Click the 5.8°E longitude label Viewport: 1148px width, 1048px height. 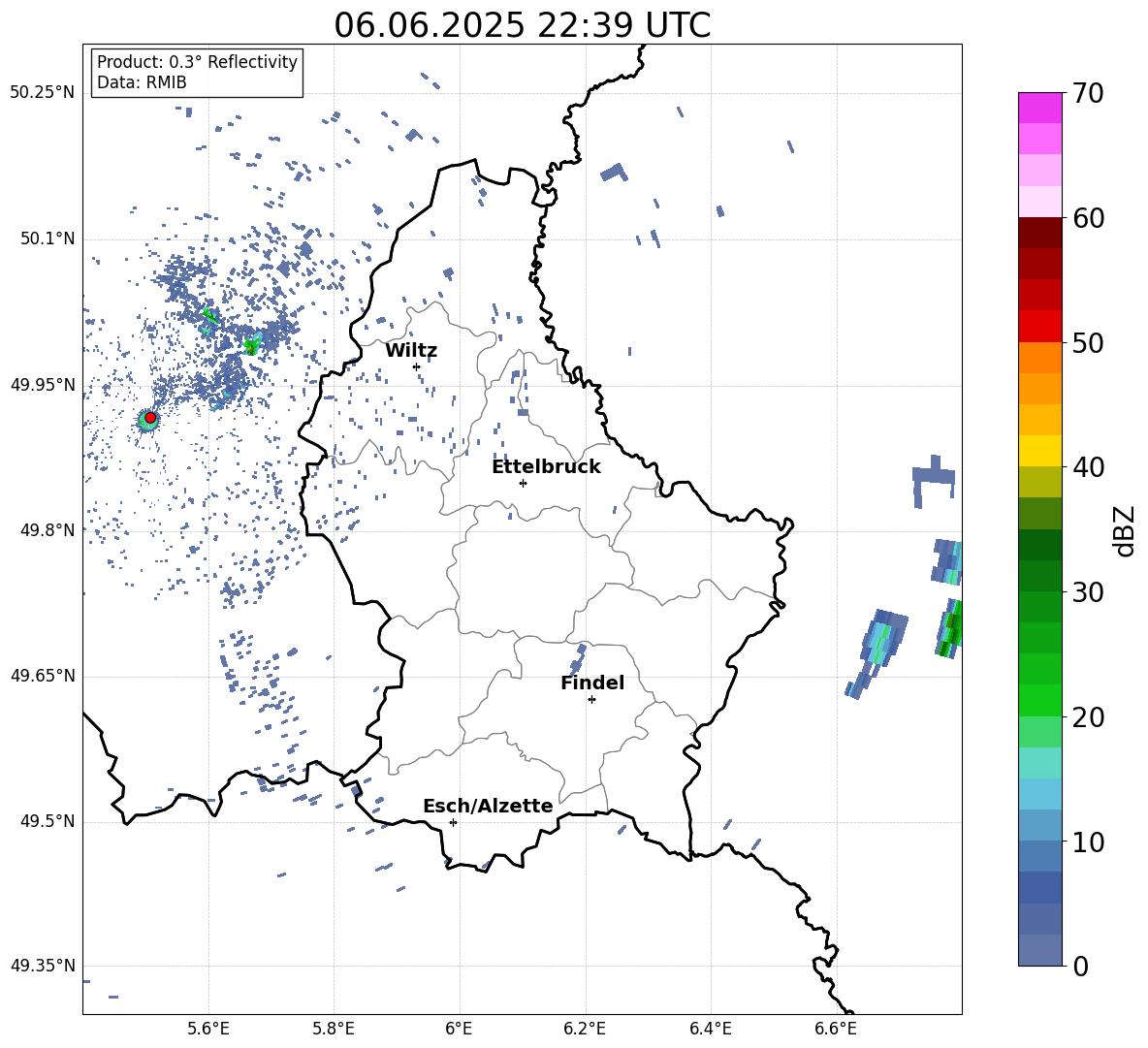click(334, 1029)
